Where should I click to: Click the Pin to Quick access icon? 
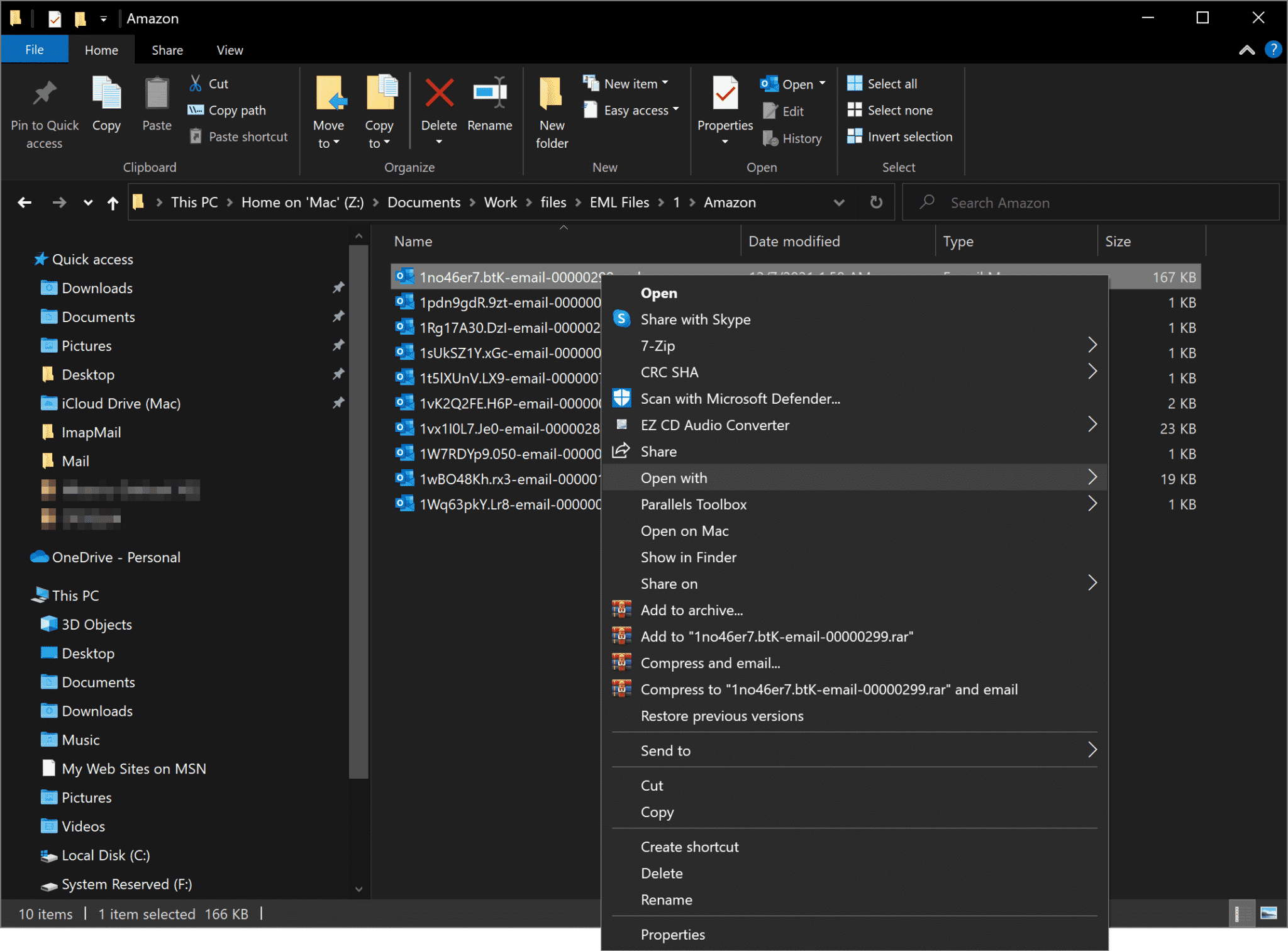point(44,94)
